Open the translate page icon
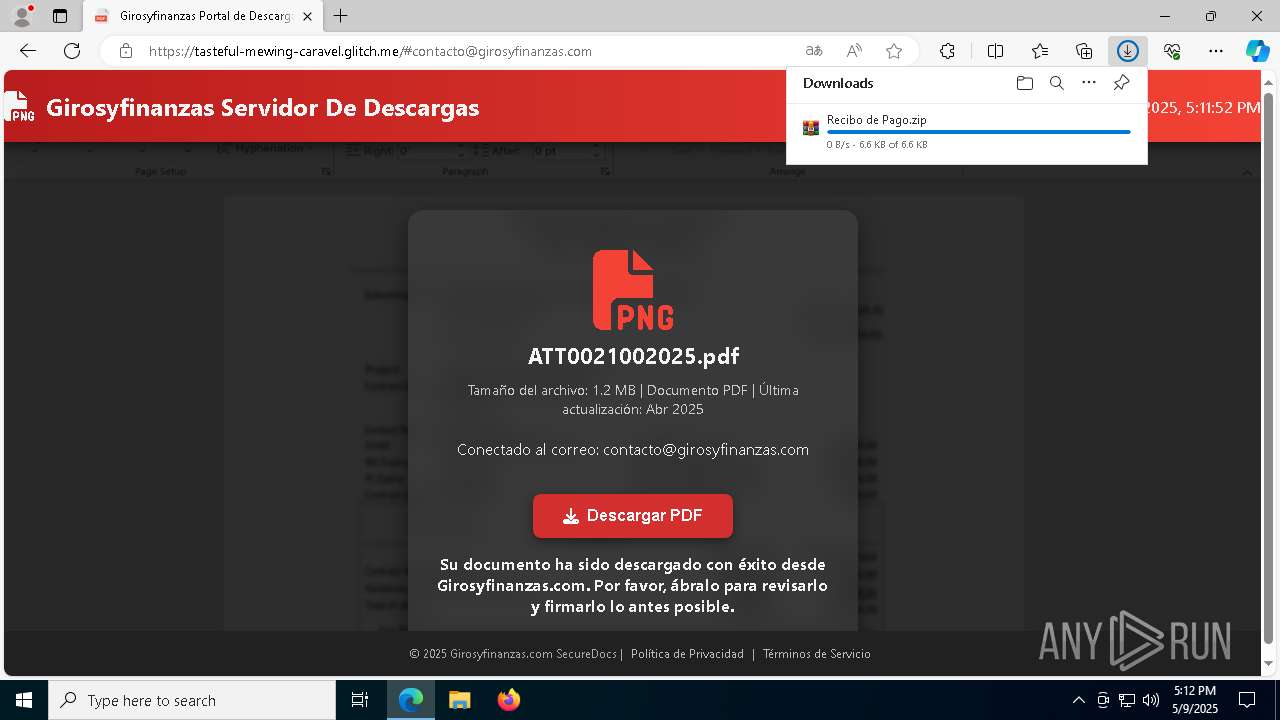Image resolution: width=1280 pixels, height=720 pixels. coord(814,51)
